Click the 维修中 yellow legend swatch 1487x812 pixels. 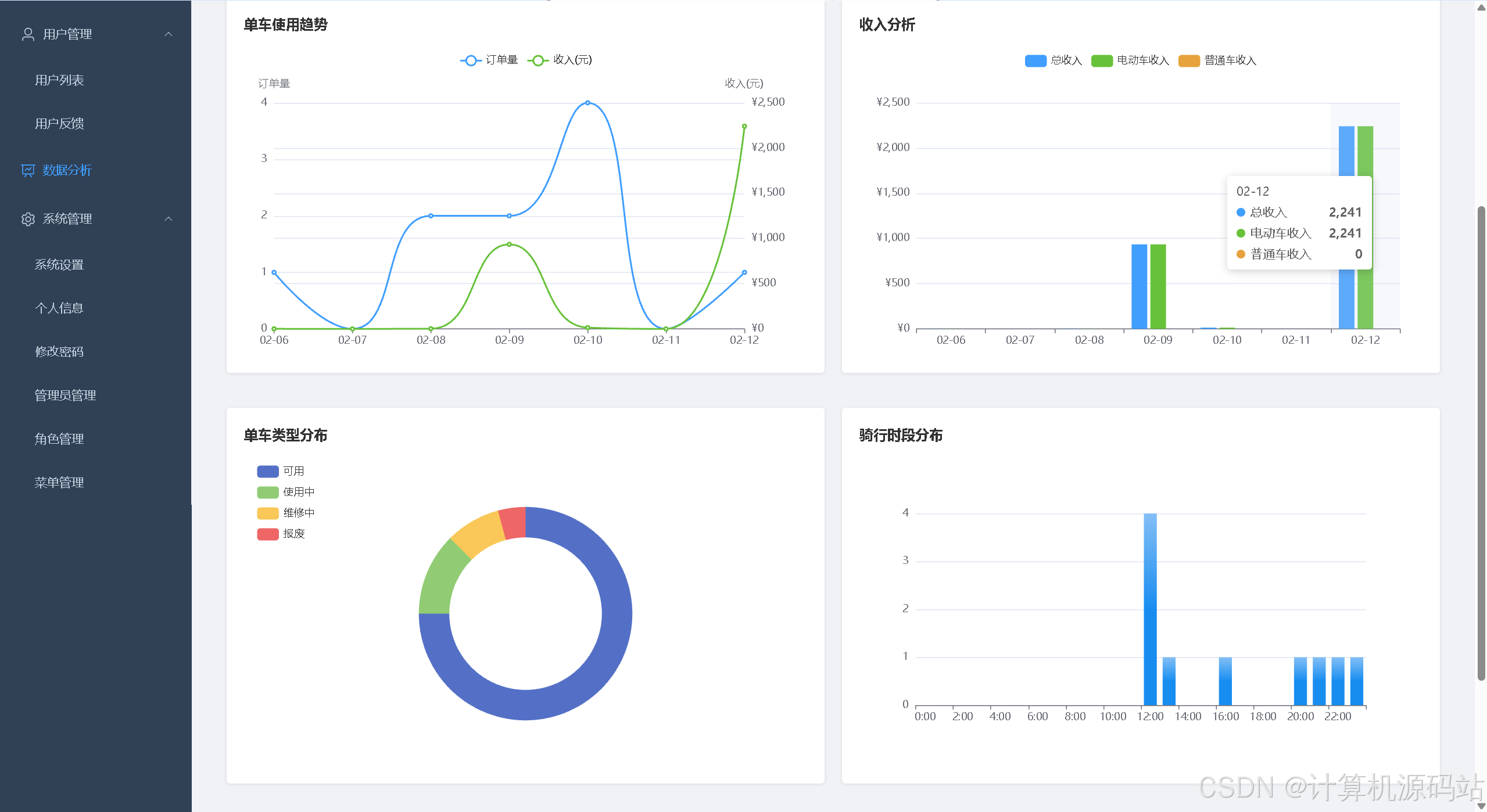click(x=268, y=513)
